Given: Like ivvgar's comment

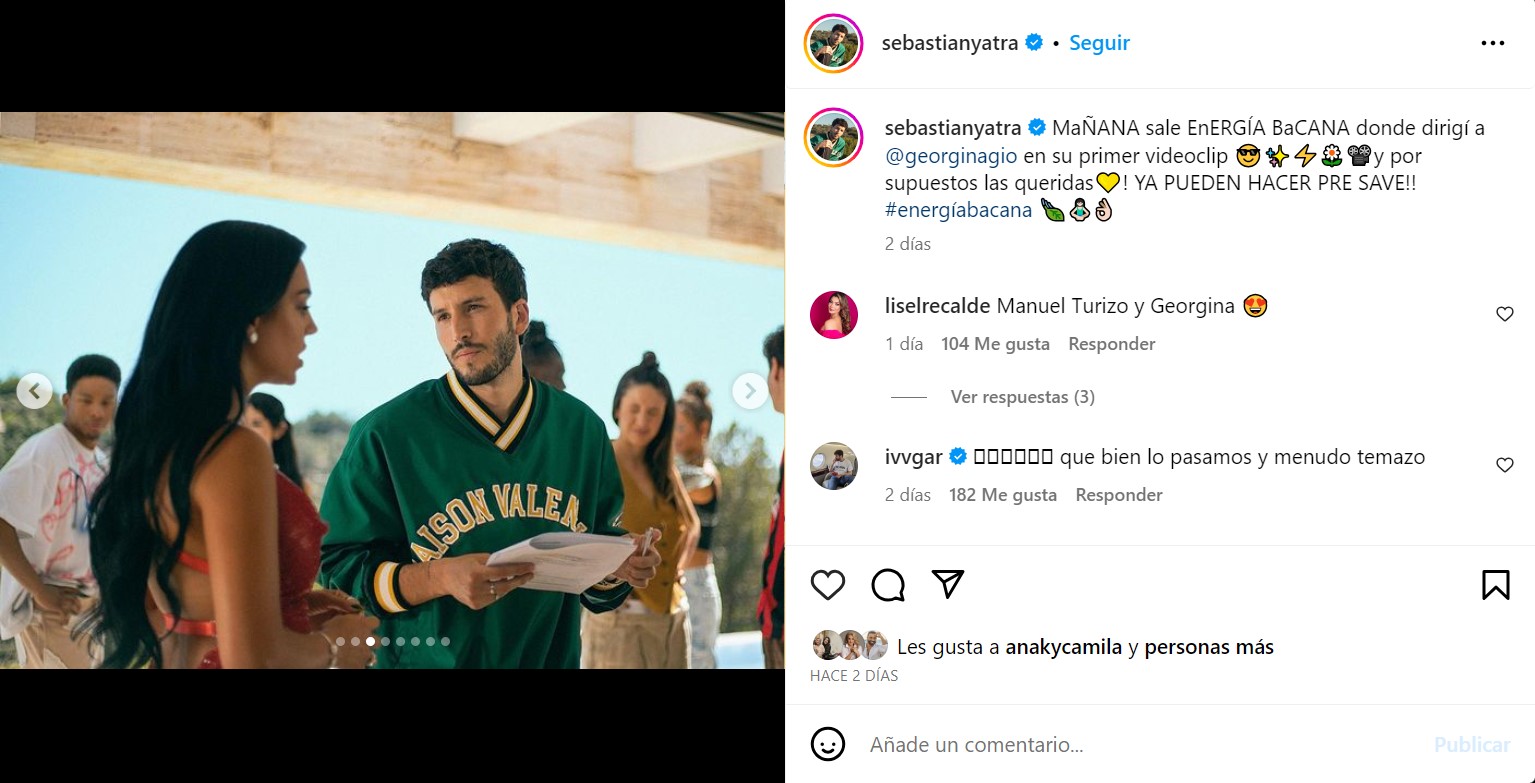Looking at the screenshot, I should pyautogui.click(x=1504, y=465).
